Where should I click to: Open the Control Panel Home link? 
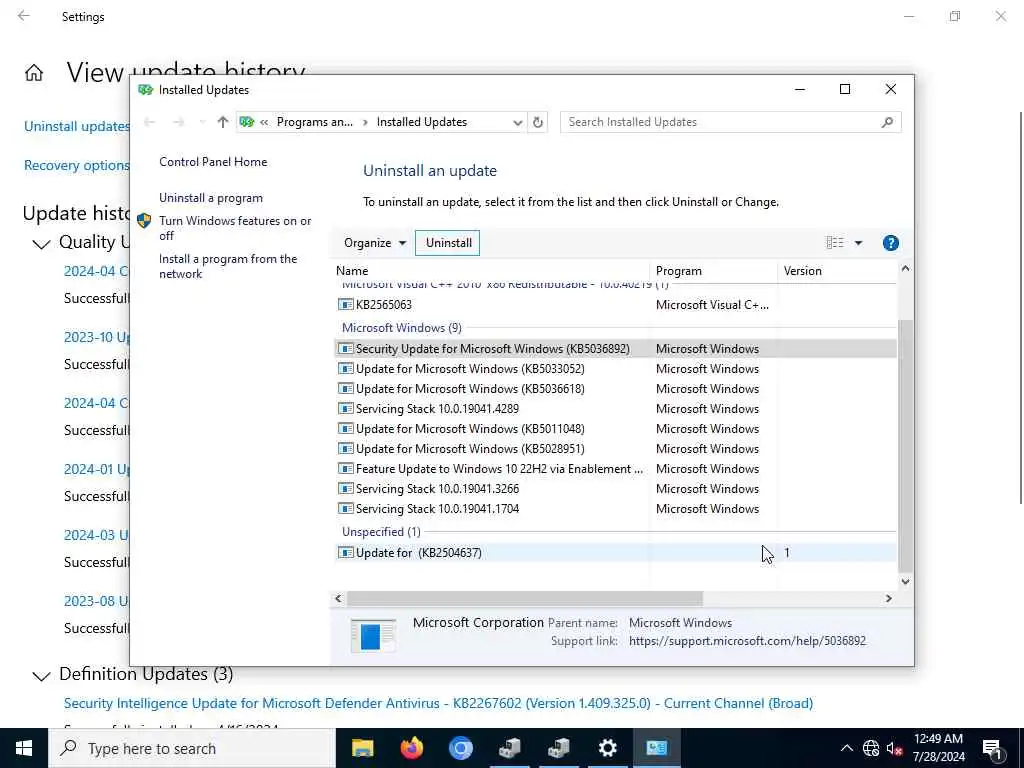click(213, 162)
